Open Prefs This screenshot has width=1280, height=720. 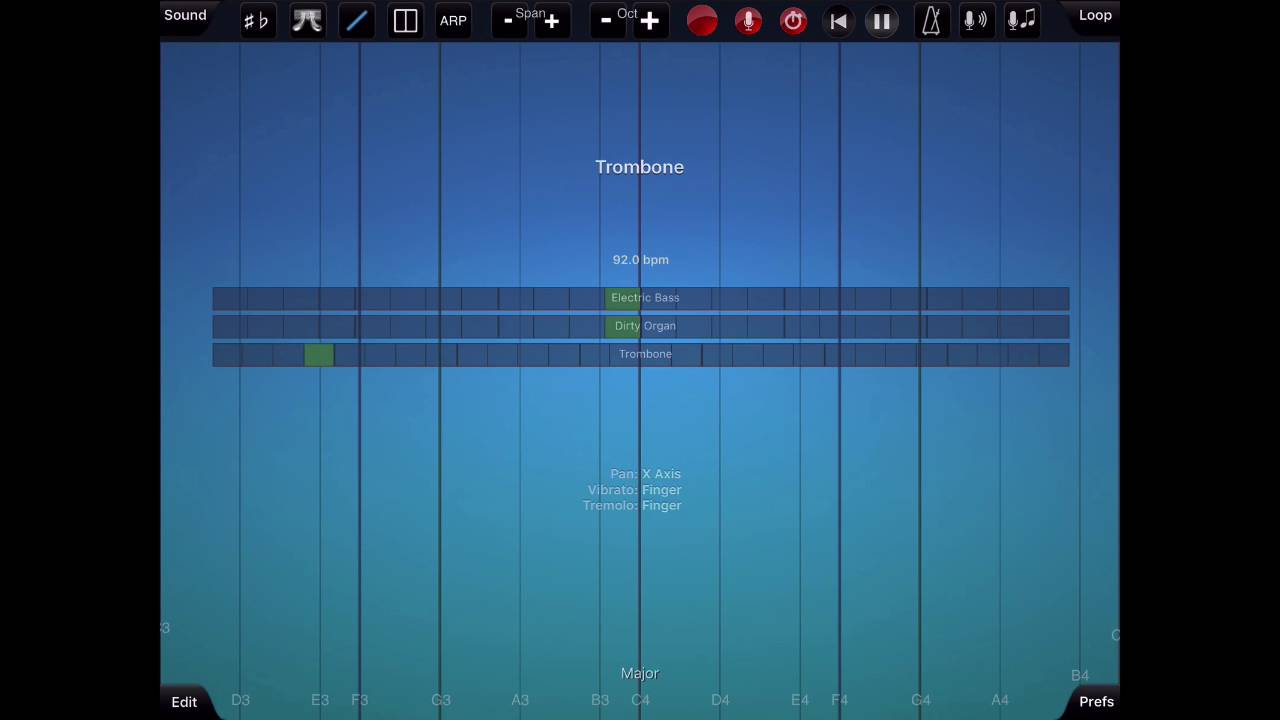click(1096, 702)
